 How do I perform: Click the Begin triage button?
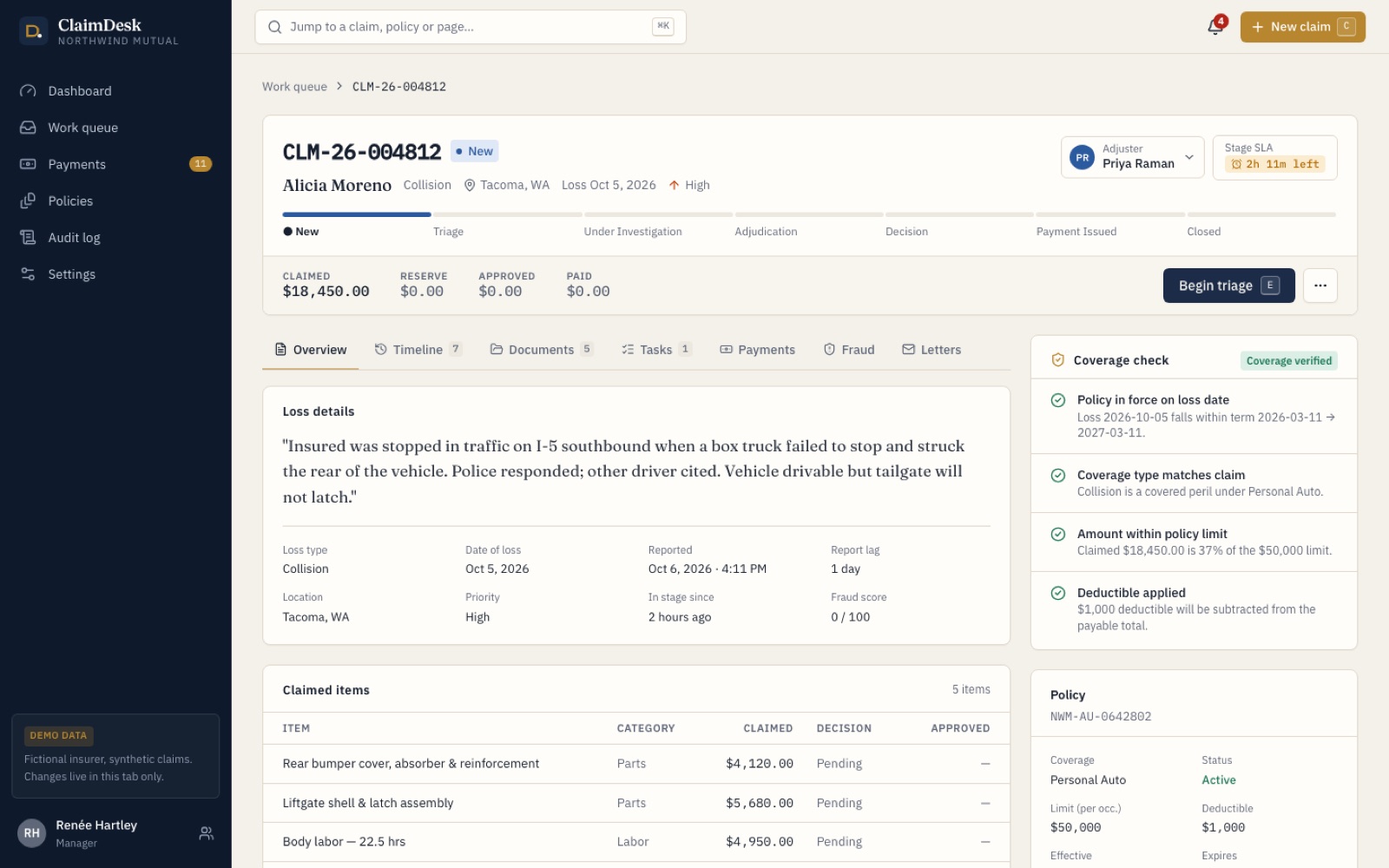pos(1228,286)
